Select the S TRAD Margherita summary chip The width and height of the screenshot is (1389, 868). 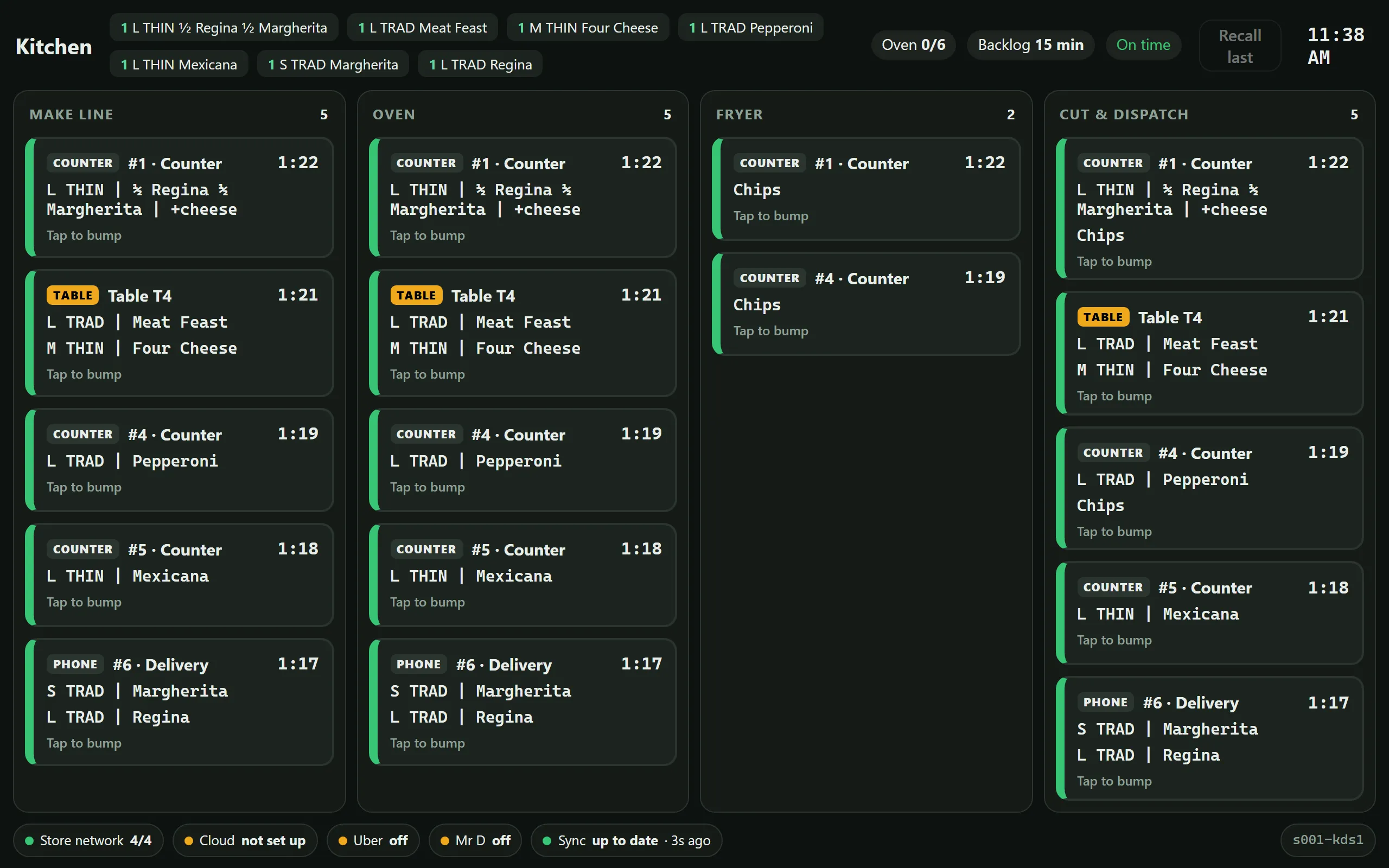tap(333, 65)
